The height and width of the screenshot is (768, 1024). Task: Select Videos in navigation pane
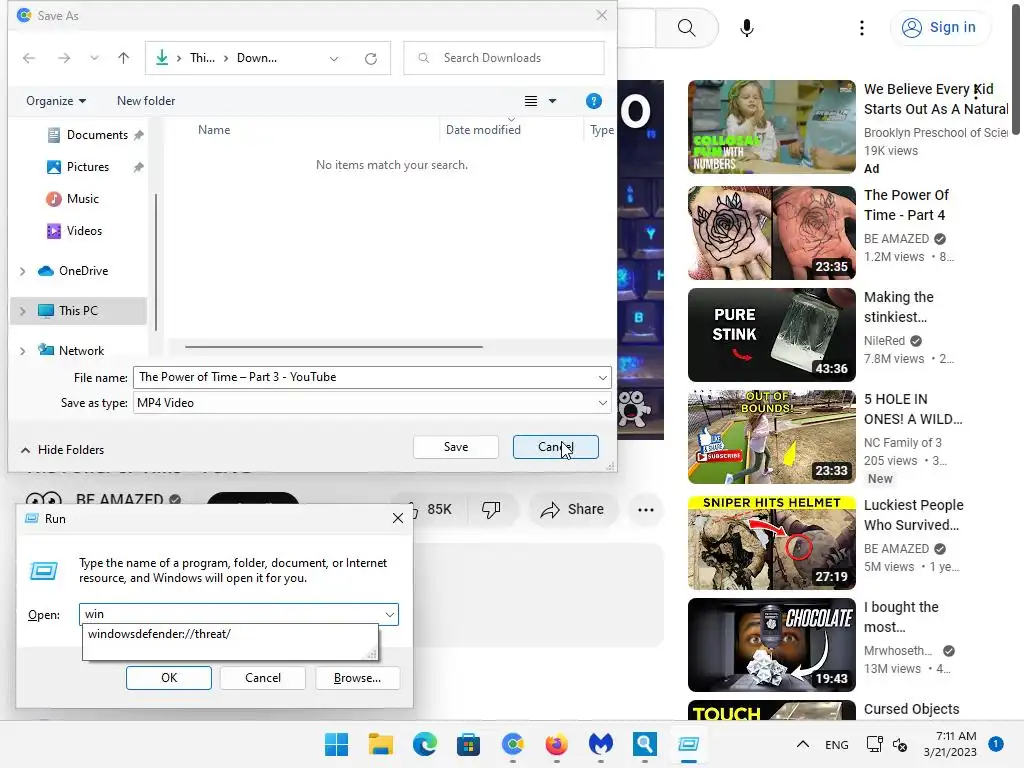(84, 231)
